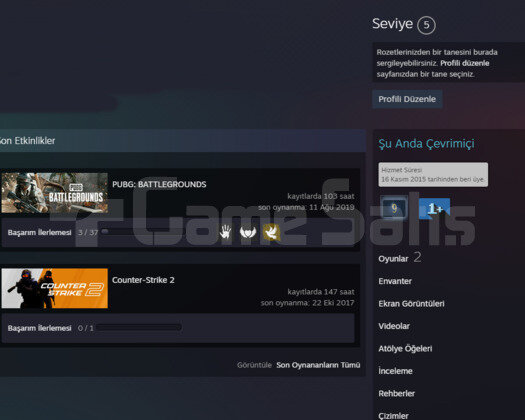The image size is (525, 420).
Task: Open the Rehberler section
Action: point(396,394)
